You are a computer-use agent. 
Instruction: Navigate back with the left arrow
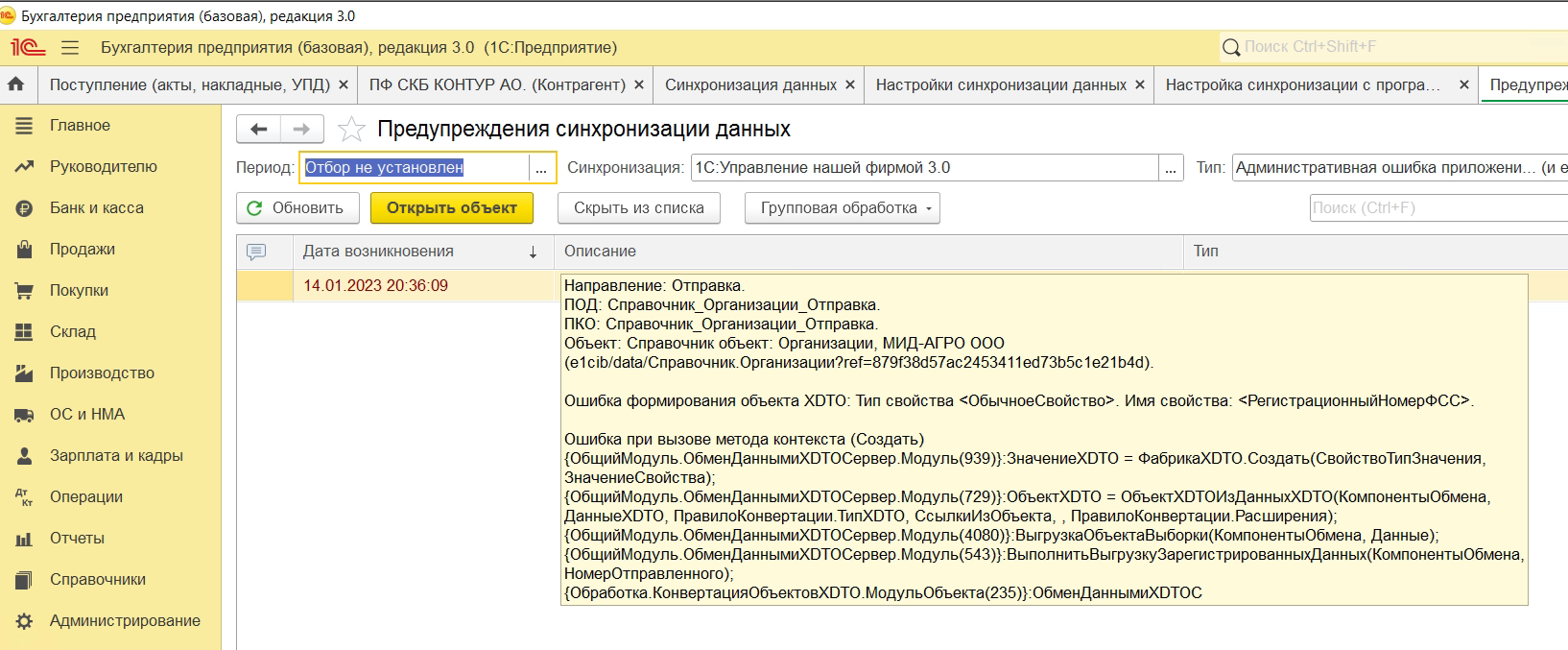tap(258, 129)
